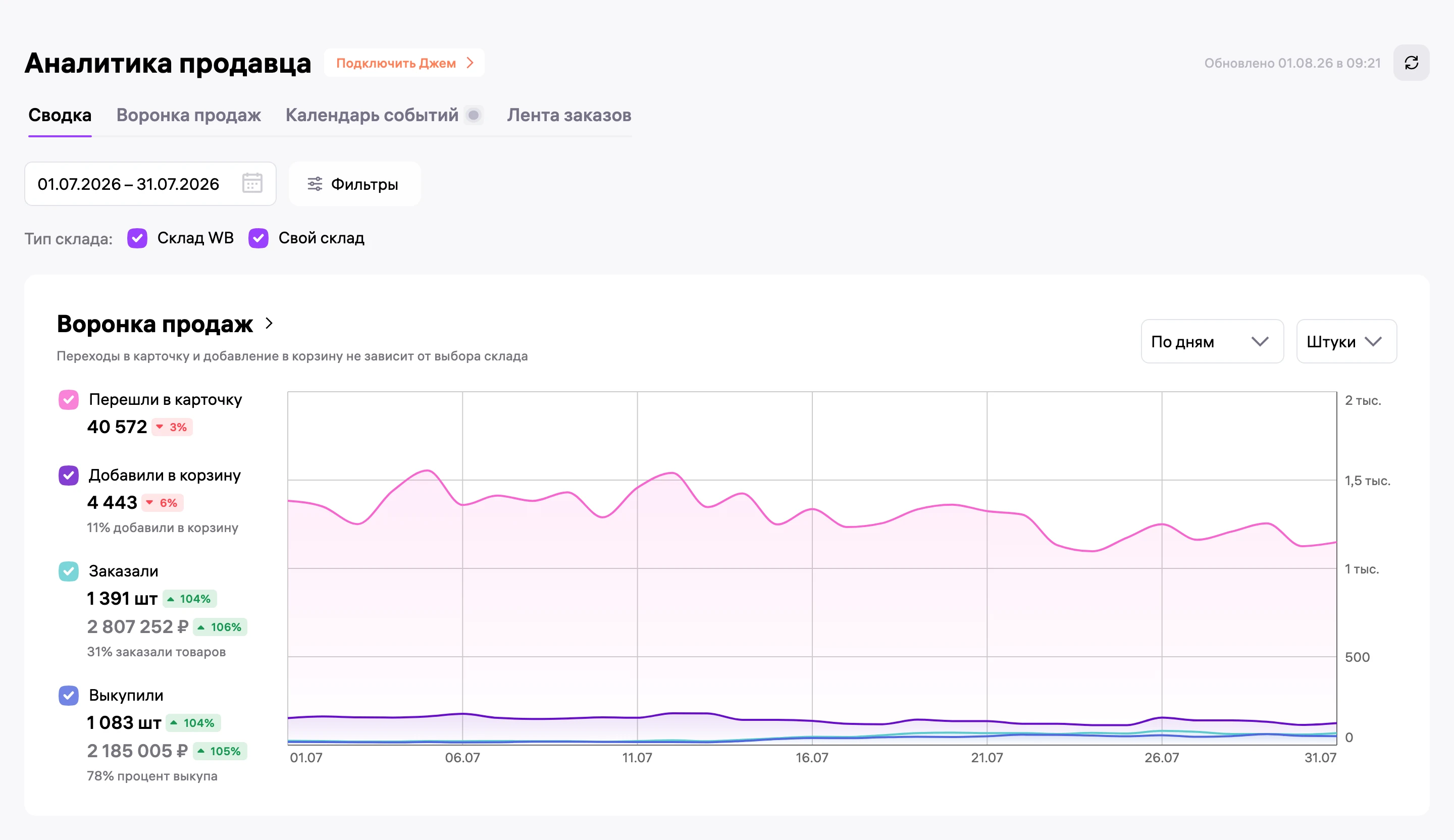Open the calendar date picker icon
The width and height of the screenshot is (1454, 840).
(x=252, y=183)
